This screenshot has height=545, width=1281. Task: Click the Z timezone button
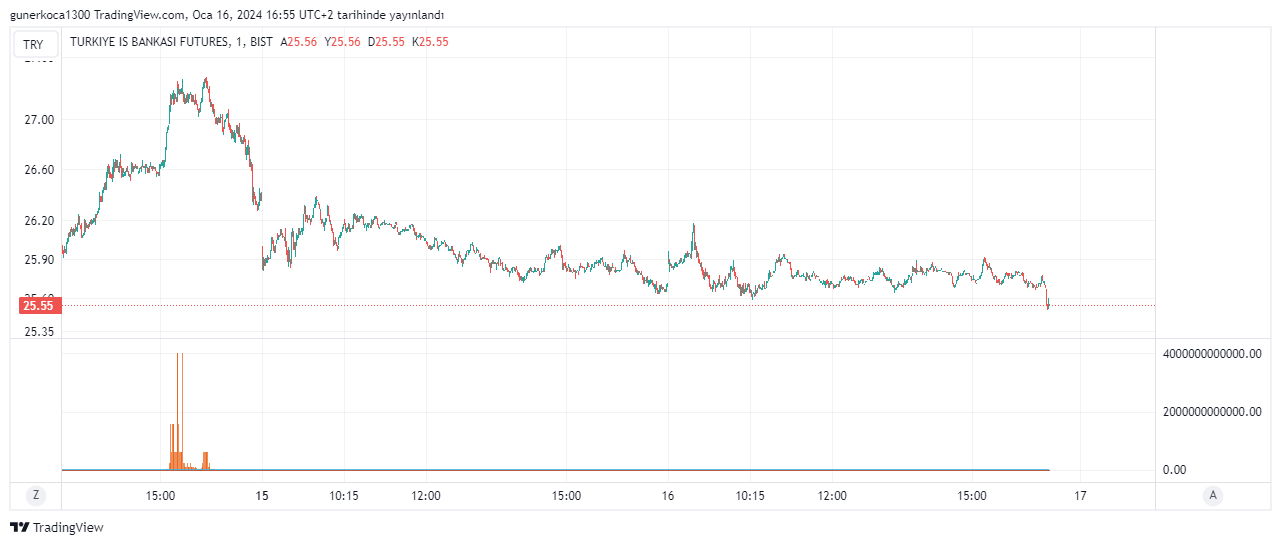(x=36, y=495)
